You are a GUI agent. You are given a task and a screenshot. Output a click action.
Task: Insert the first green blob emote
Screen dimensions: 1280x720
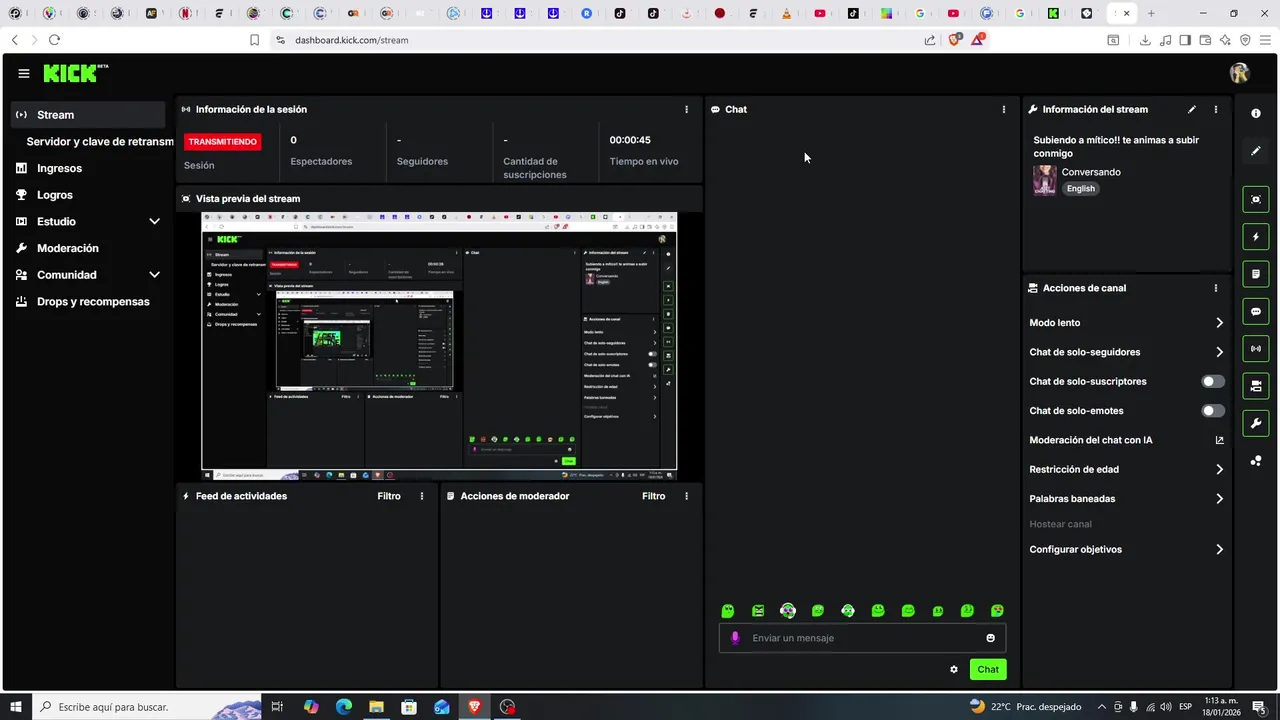point(728,611)
